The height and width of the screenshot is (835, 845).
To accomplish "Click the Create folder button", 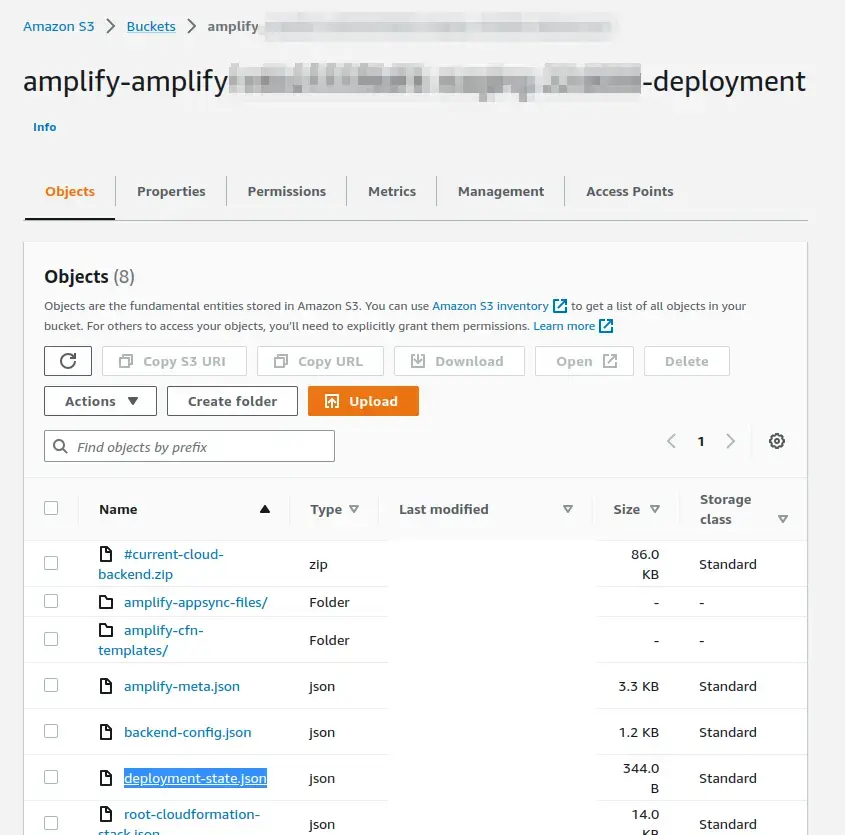I will pyautogui.click(x=232, y=401).
